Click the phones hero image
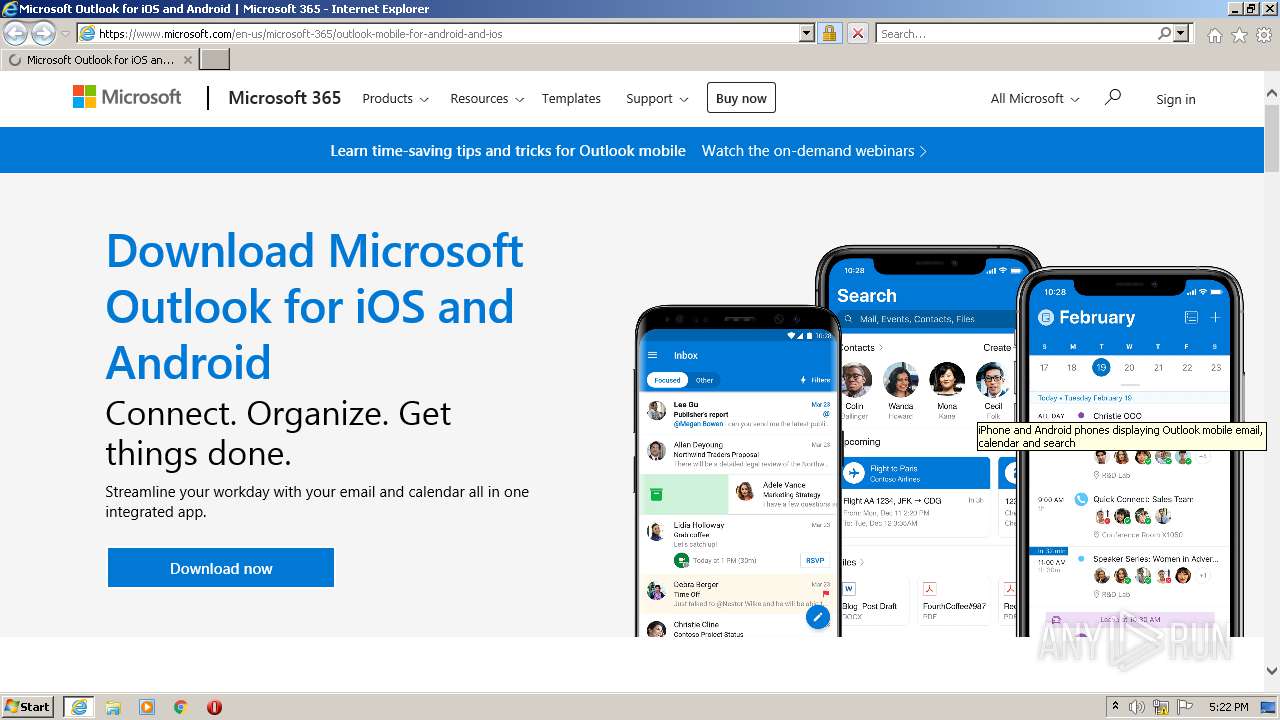Viewport: 1280px width, 720px height. coord(939,441)
